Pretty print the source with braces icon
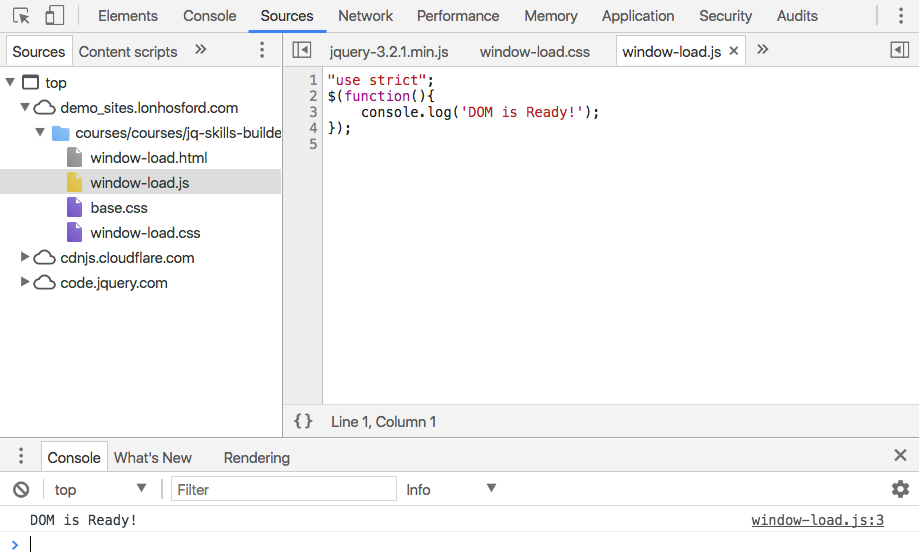This screenshot has width=919, height=560. pos(303,421)
